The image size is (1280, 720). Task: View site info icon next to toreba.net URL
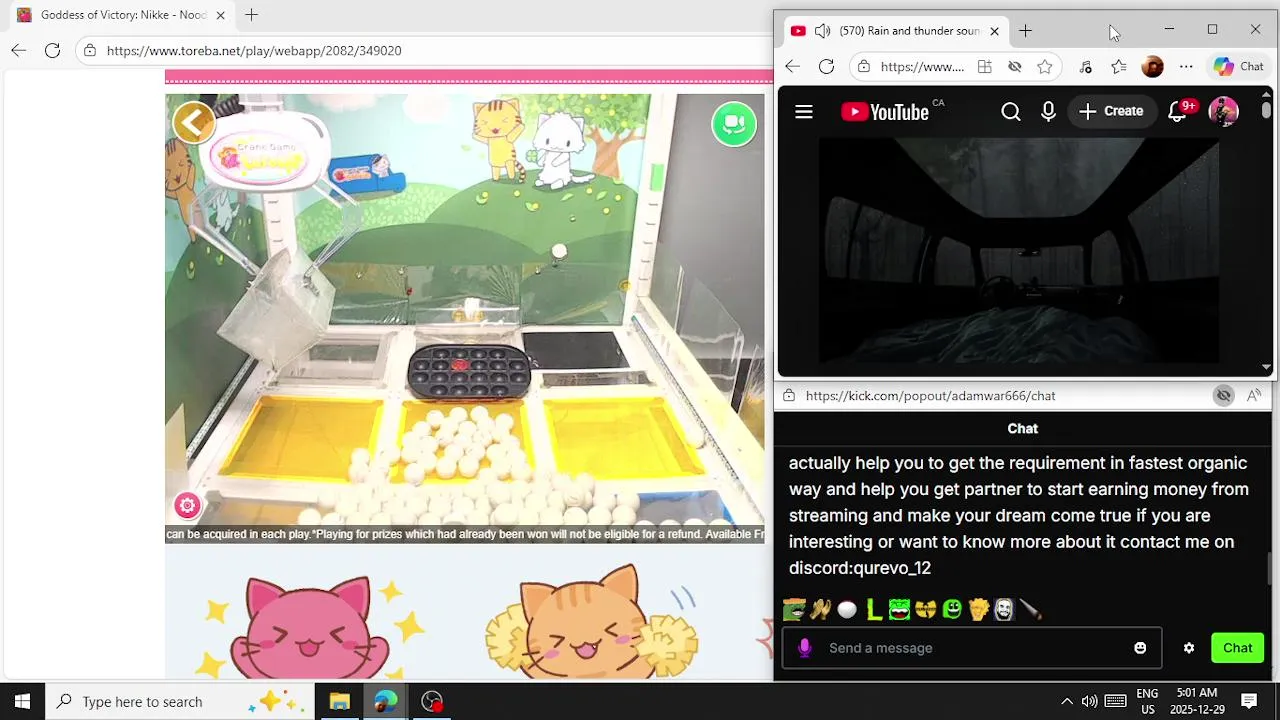[x=90, y=50]
